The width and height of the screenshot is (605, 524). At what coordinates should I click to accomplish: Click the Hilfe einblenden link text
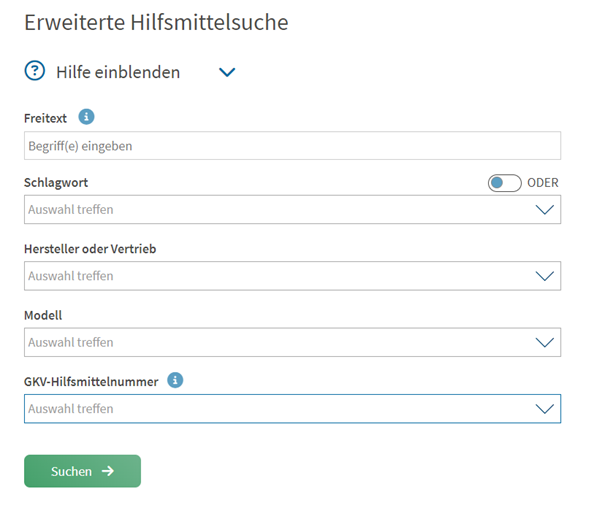(118, 72)
